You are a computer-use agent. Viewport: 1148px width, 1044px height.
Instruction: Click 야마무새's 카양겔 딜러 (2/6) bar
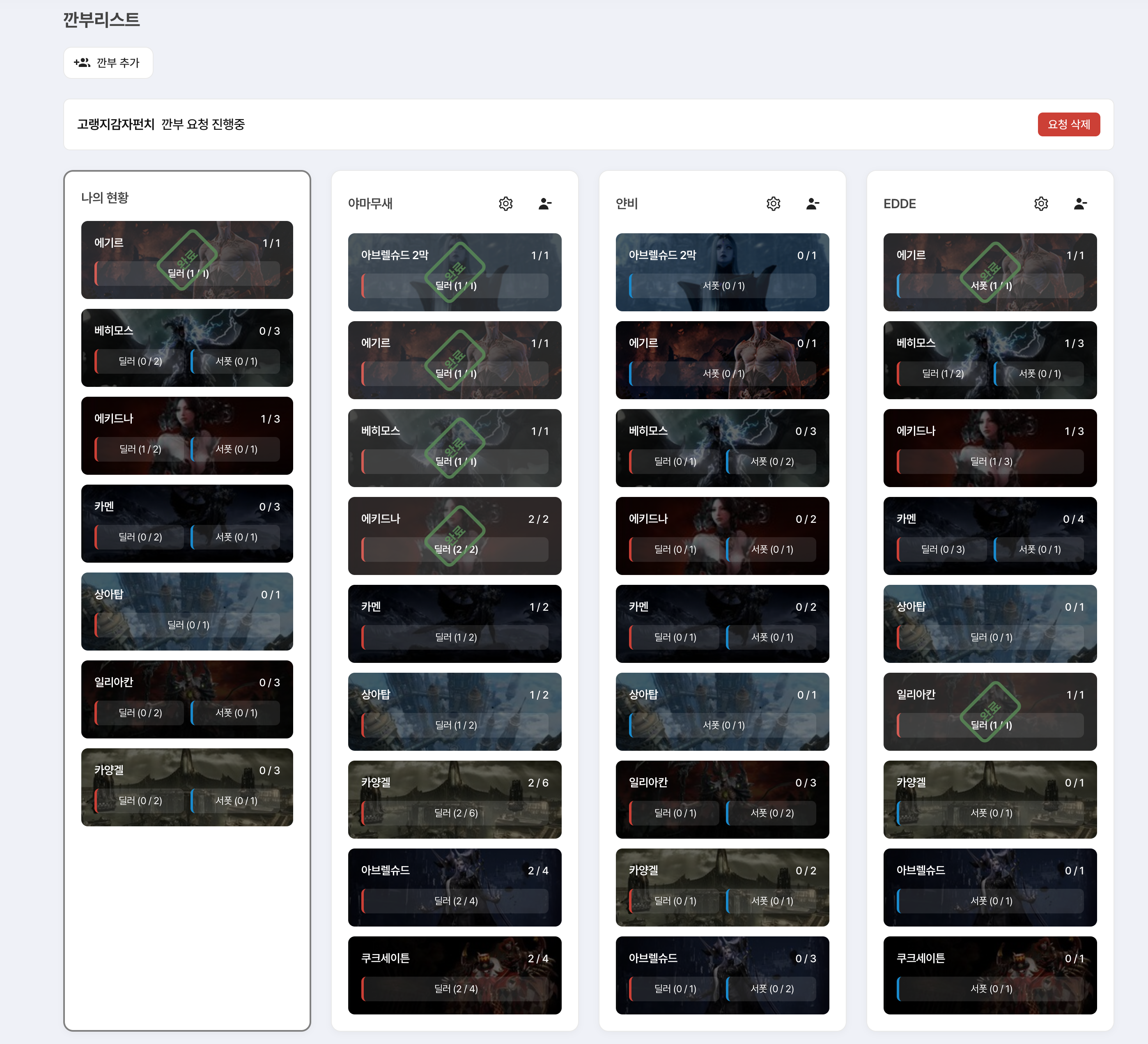(455, 813)
